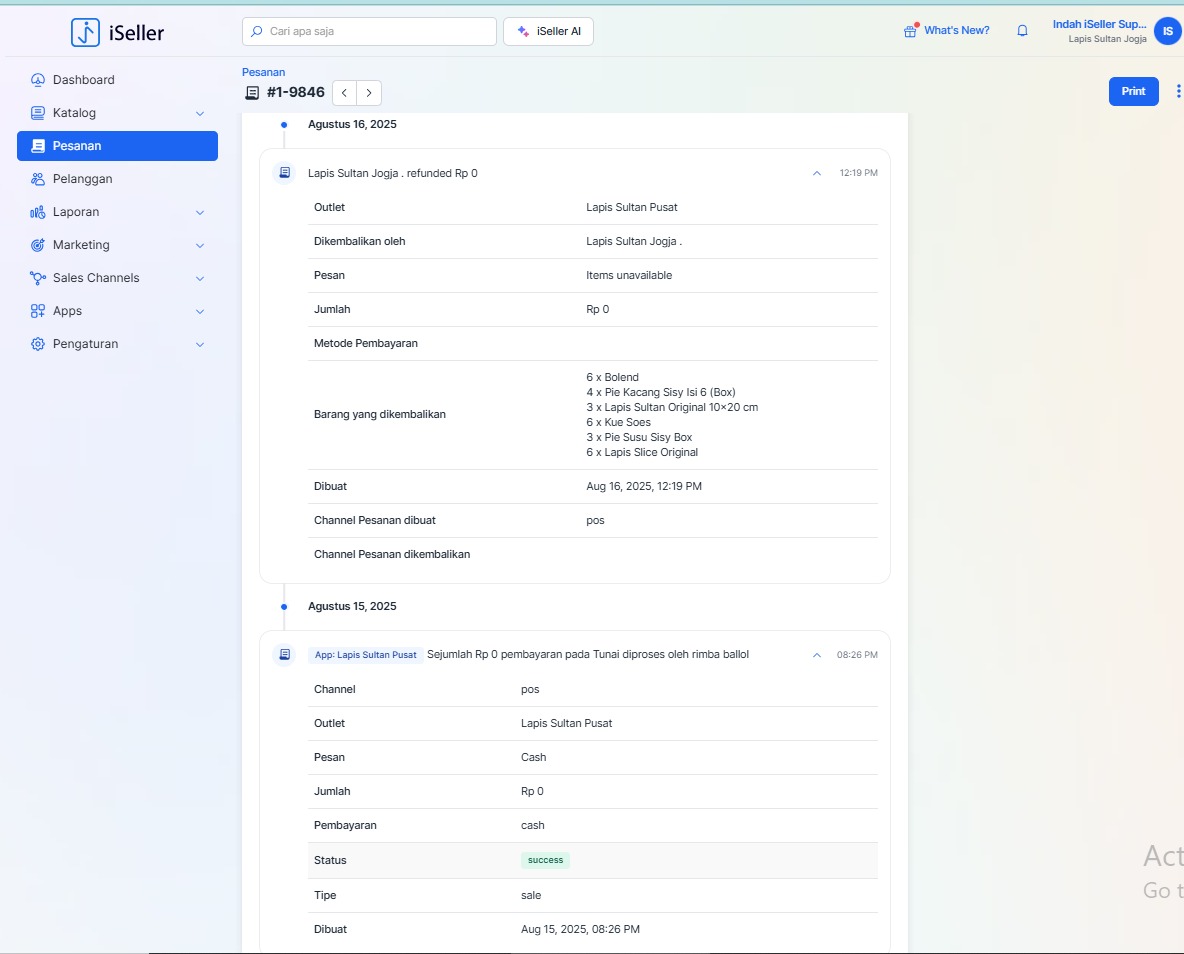Open the Dashboard menu item

[x=117, y=80]
